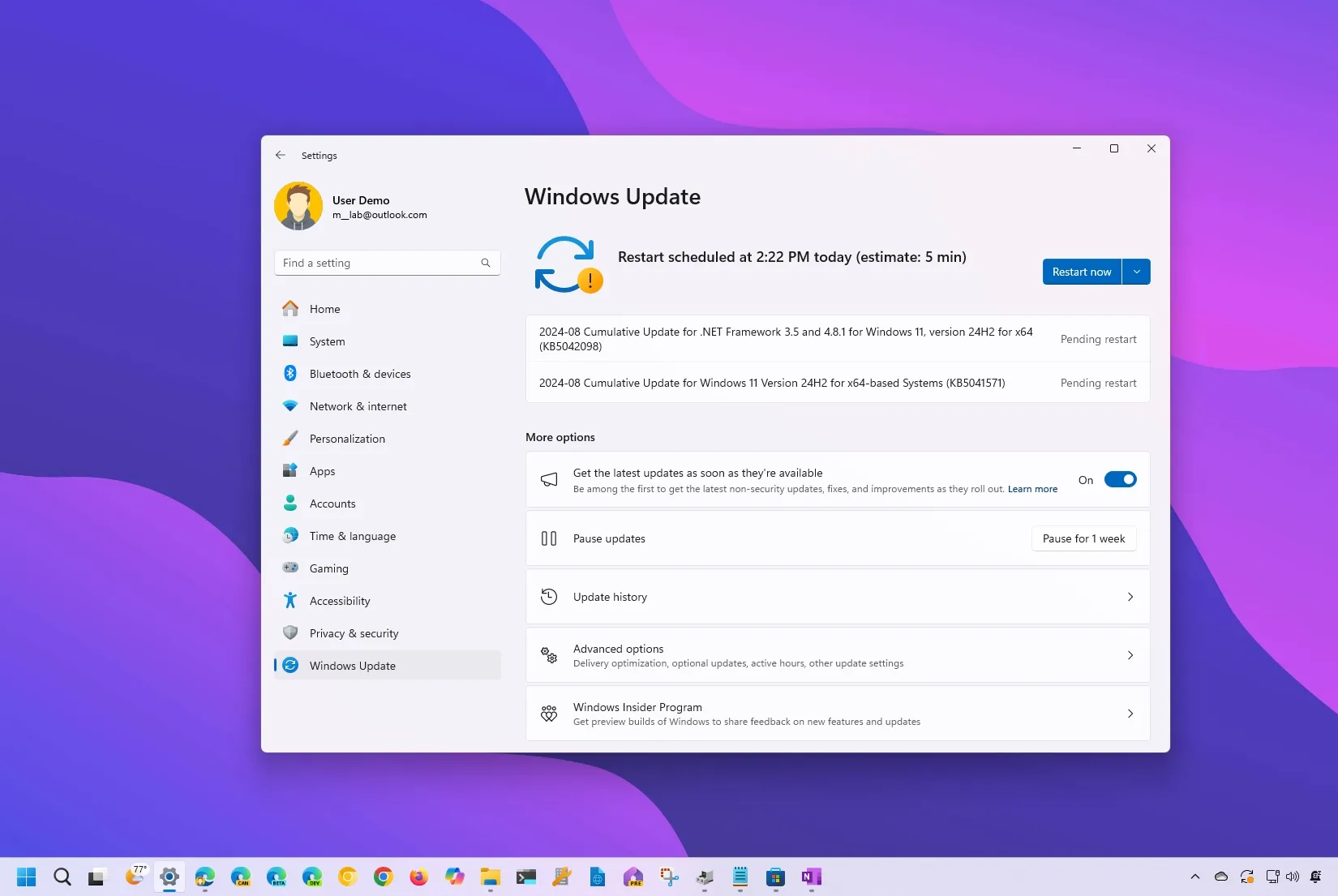
Task: Click the back arrow in Settings
Action: tap(281, 155)
